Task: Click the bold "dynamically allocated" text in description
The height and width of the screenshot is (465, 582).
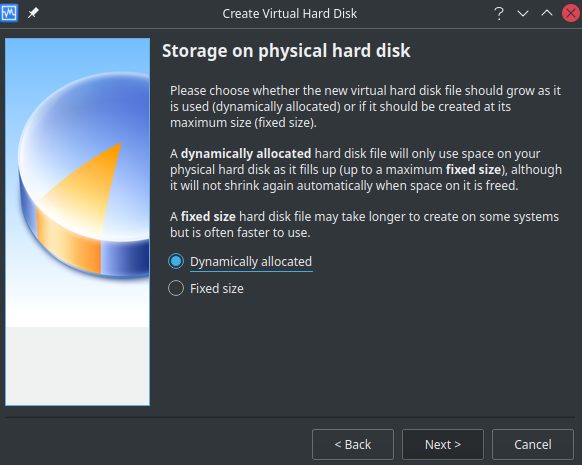Action: tap(246, 154)
